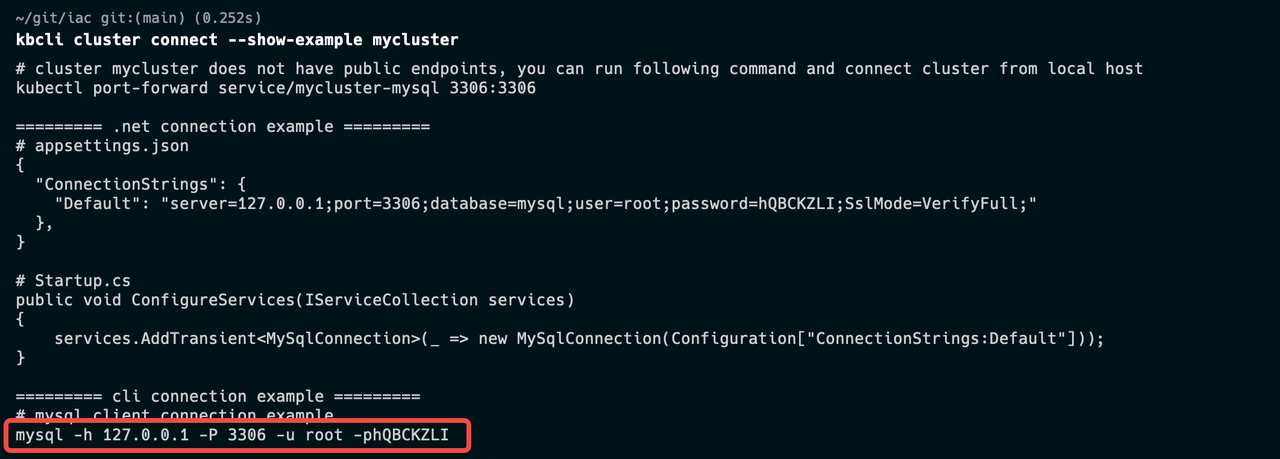The width and height of the screenshot is (1280, 459).
Task: Click the services.AddTransient<MySqlConnection> line
Action: (x=579, y=339)
